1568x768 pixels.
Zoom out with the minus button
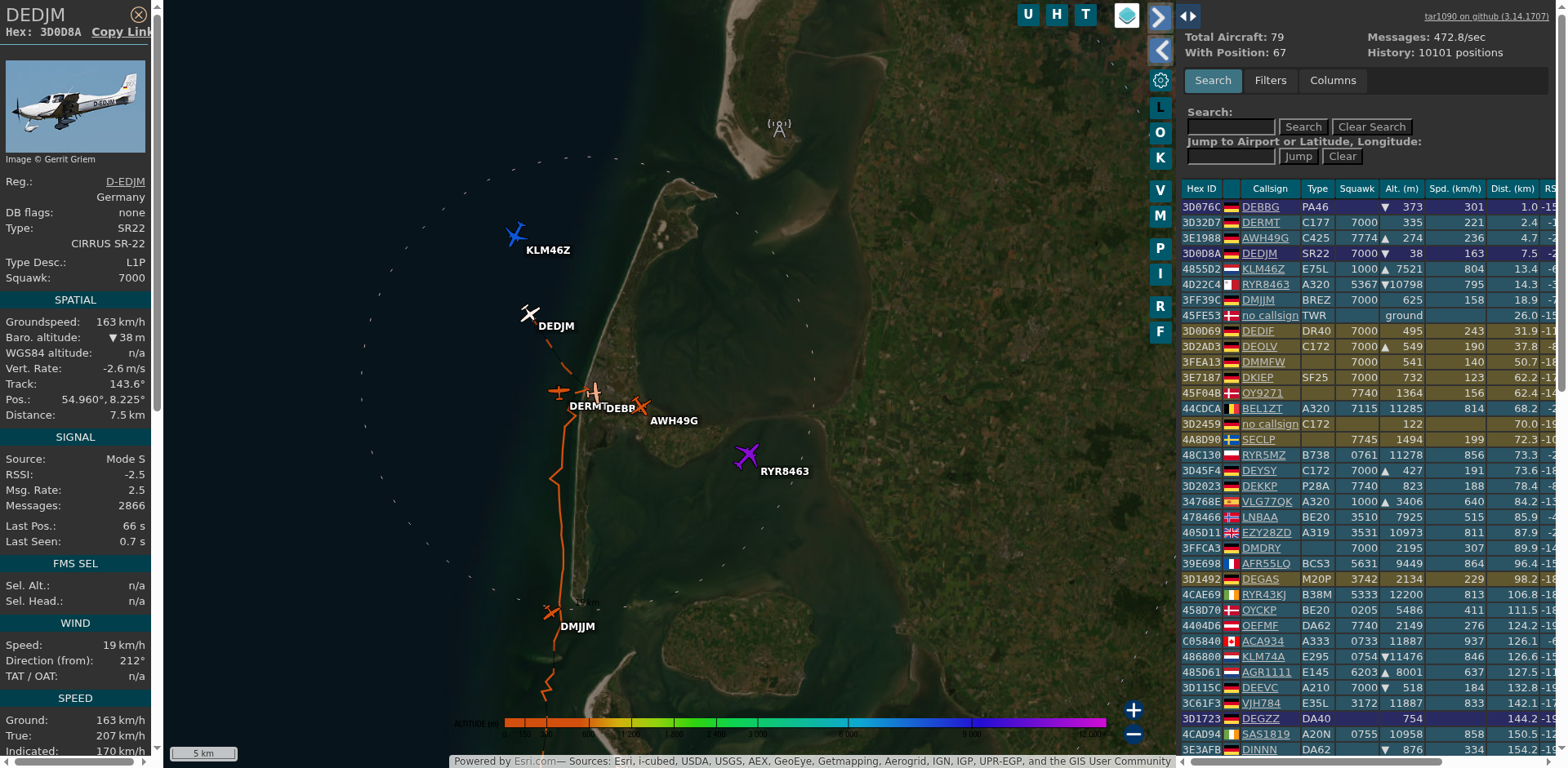[1134, 735]
